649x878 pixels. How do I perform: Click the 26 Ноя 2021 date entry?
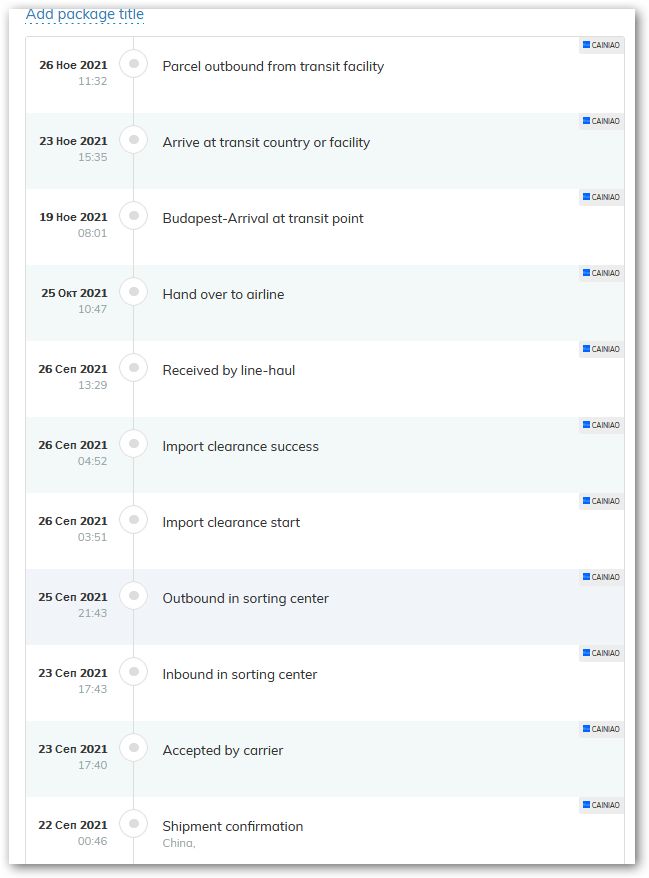click(73, 65)
